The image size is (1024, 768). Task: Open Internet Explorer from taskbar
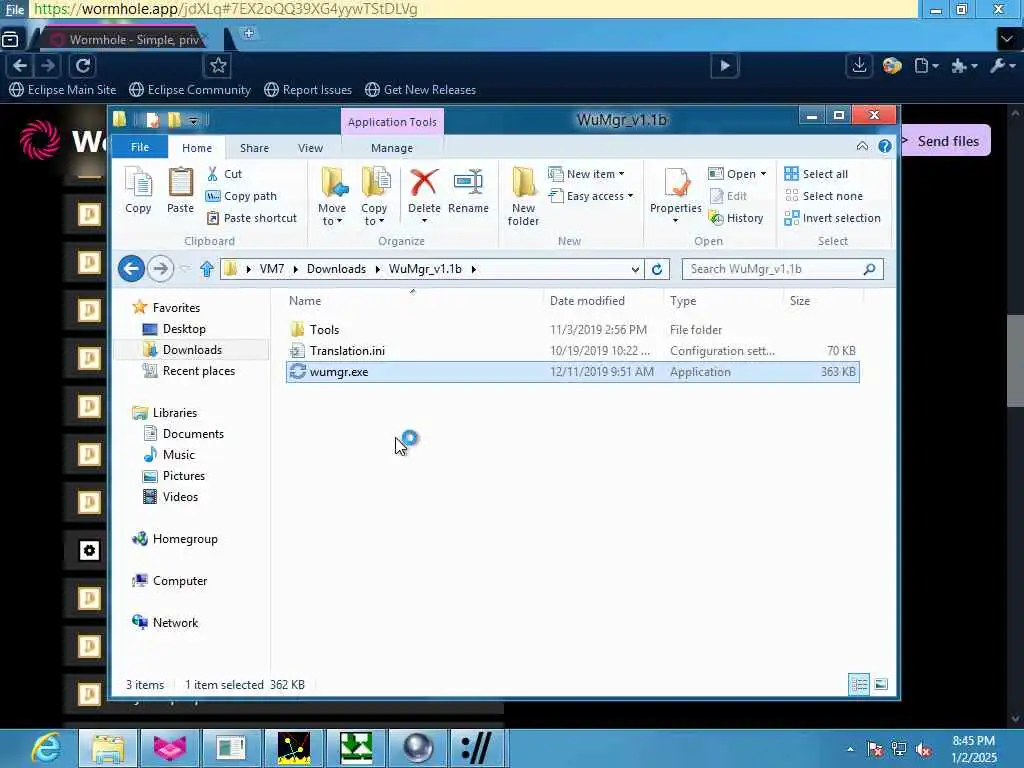pos(46,748)
